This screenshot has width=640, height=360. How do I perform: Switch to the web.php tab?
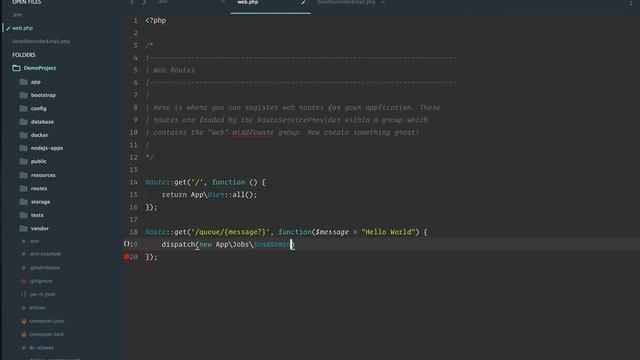tap(248, 2)
